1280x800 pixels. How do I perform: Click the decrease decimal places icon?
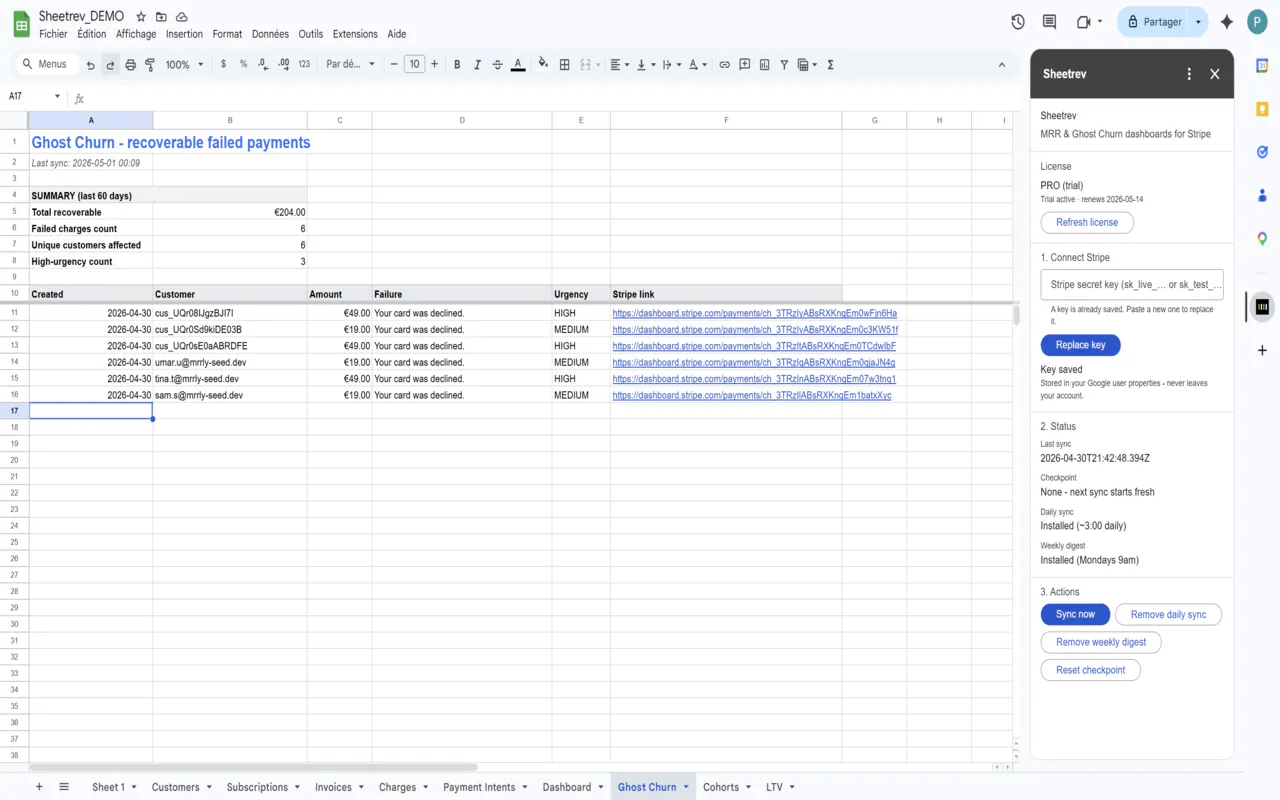(x=263, y=64)
